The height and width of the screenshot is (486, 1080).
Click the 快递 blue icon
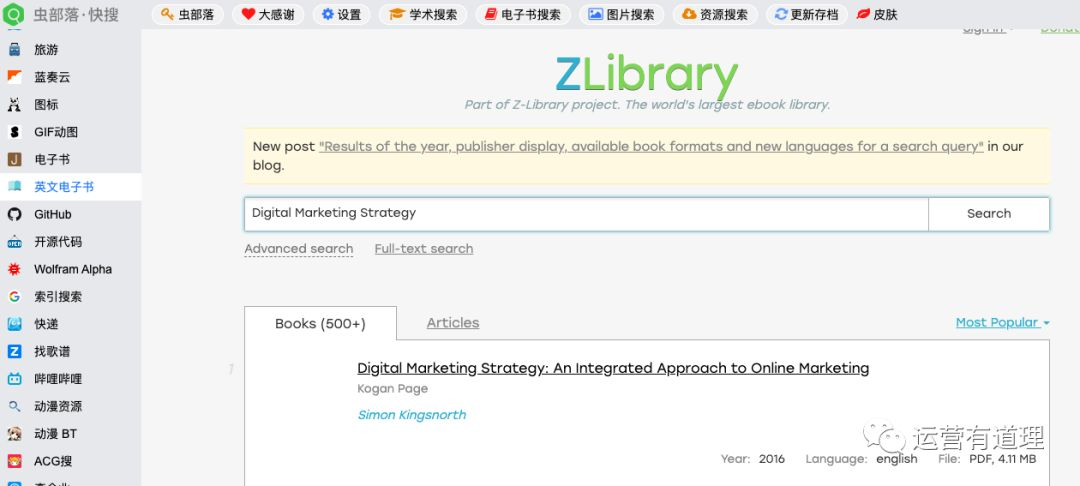click(14, 324)
